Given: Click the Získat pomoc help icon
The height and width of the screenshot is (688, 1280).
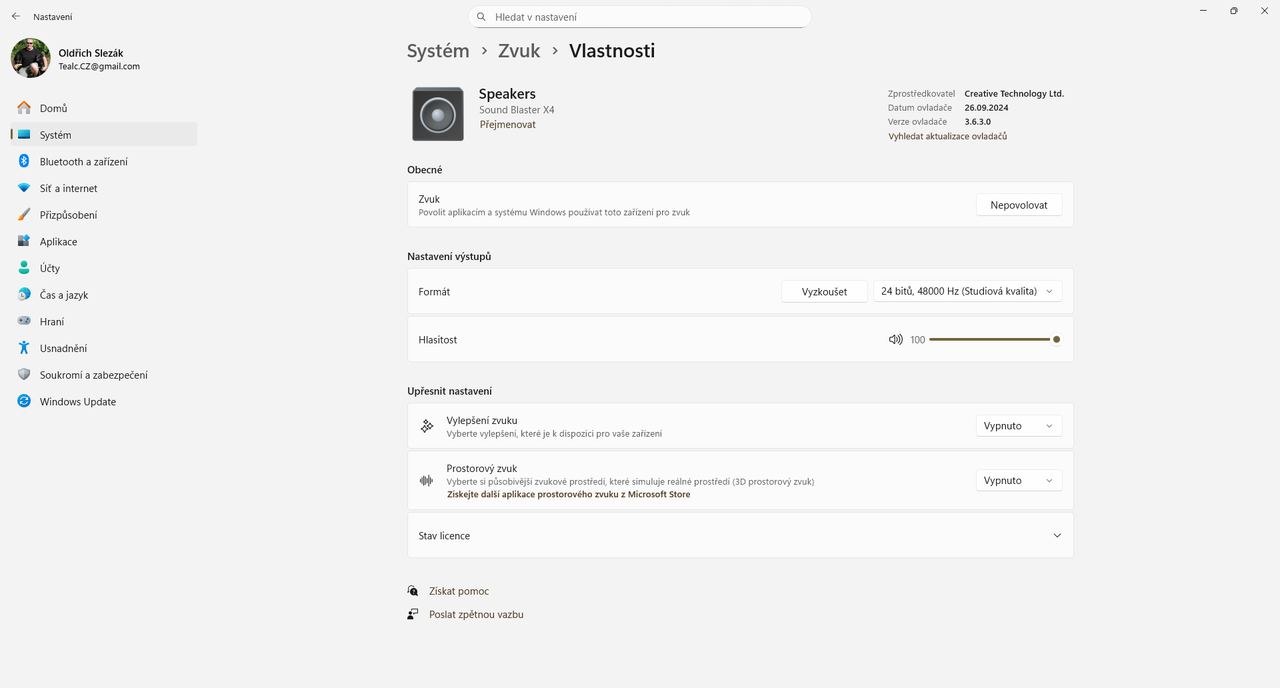Looking at the screenshot, I should click(x=413, y=591).
